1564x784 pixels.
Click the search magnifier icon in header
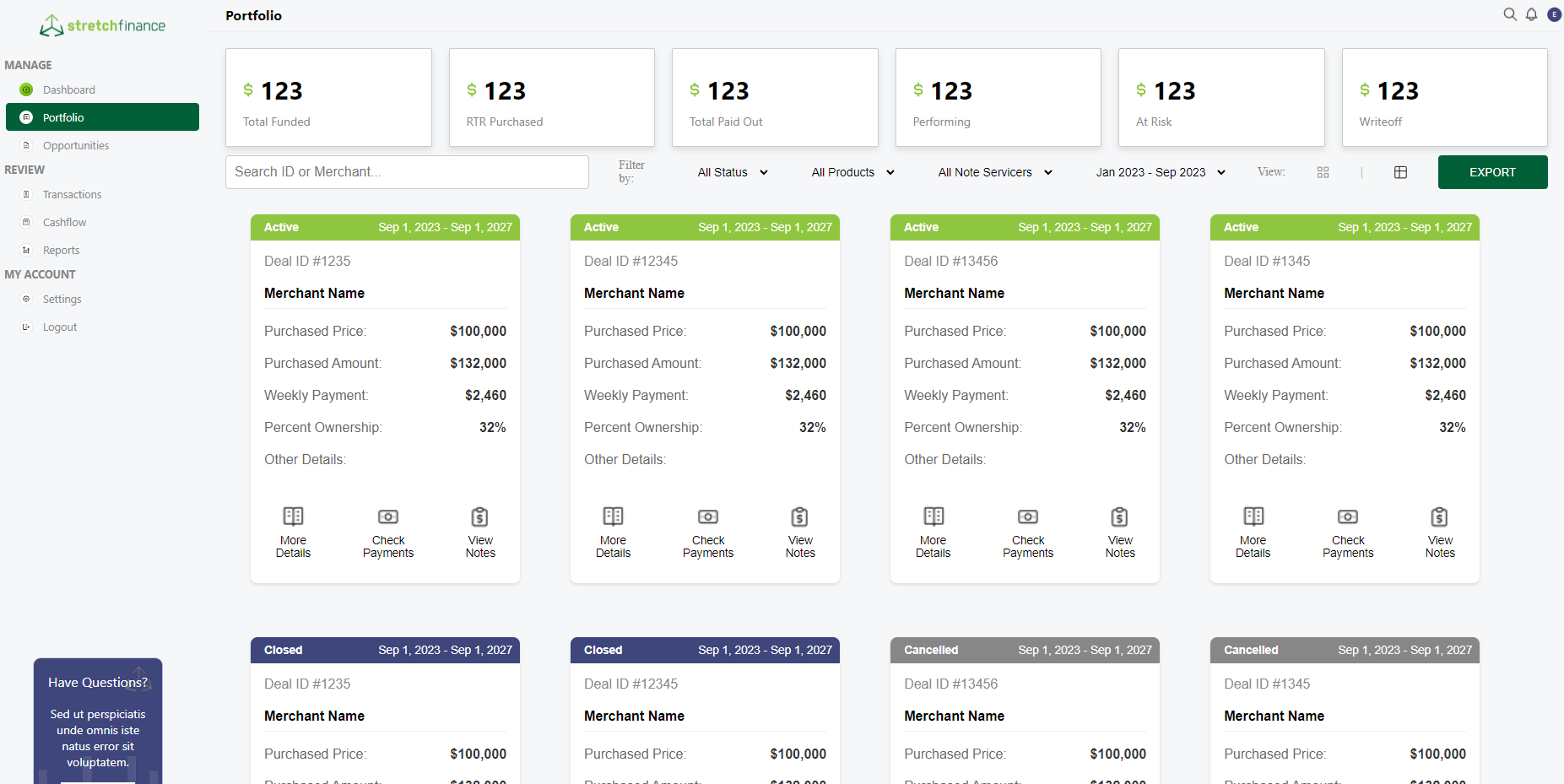click(x=1510, y=14)
